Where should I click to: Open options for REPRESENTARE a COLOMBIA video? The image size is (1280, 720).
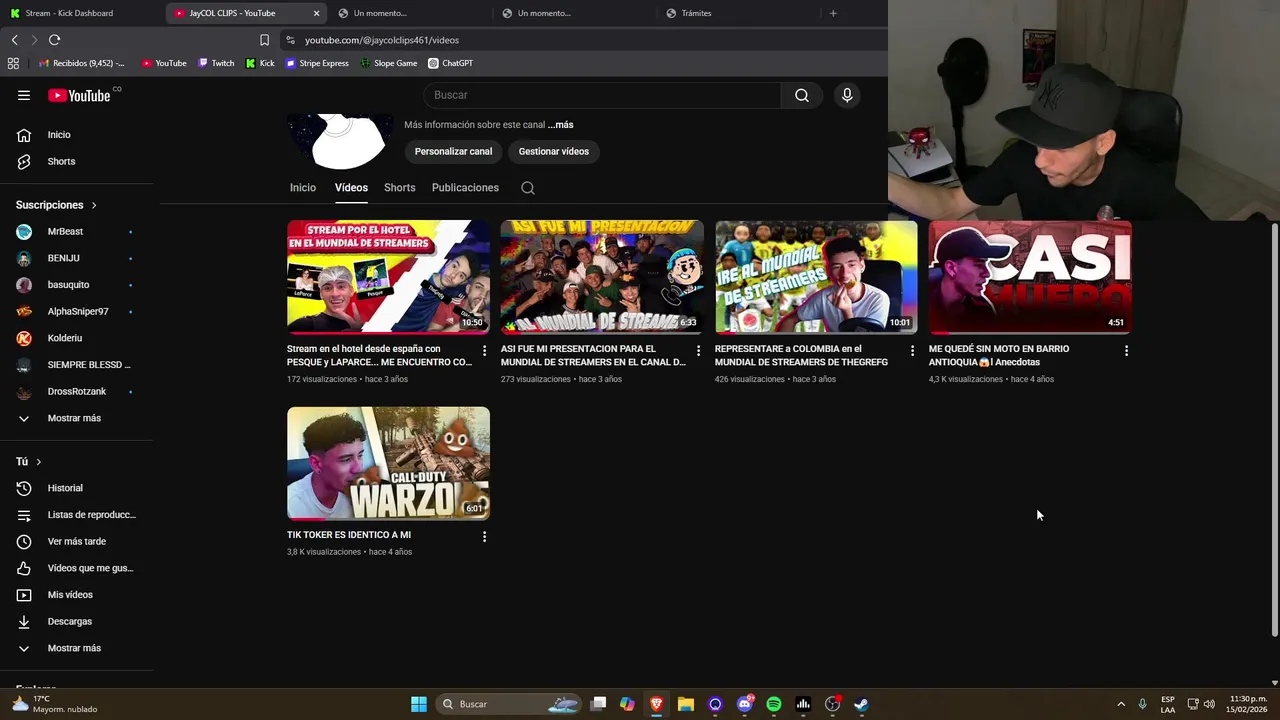tap(912, 351)
